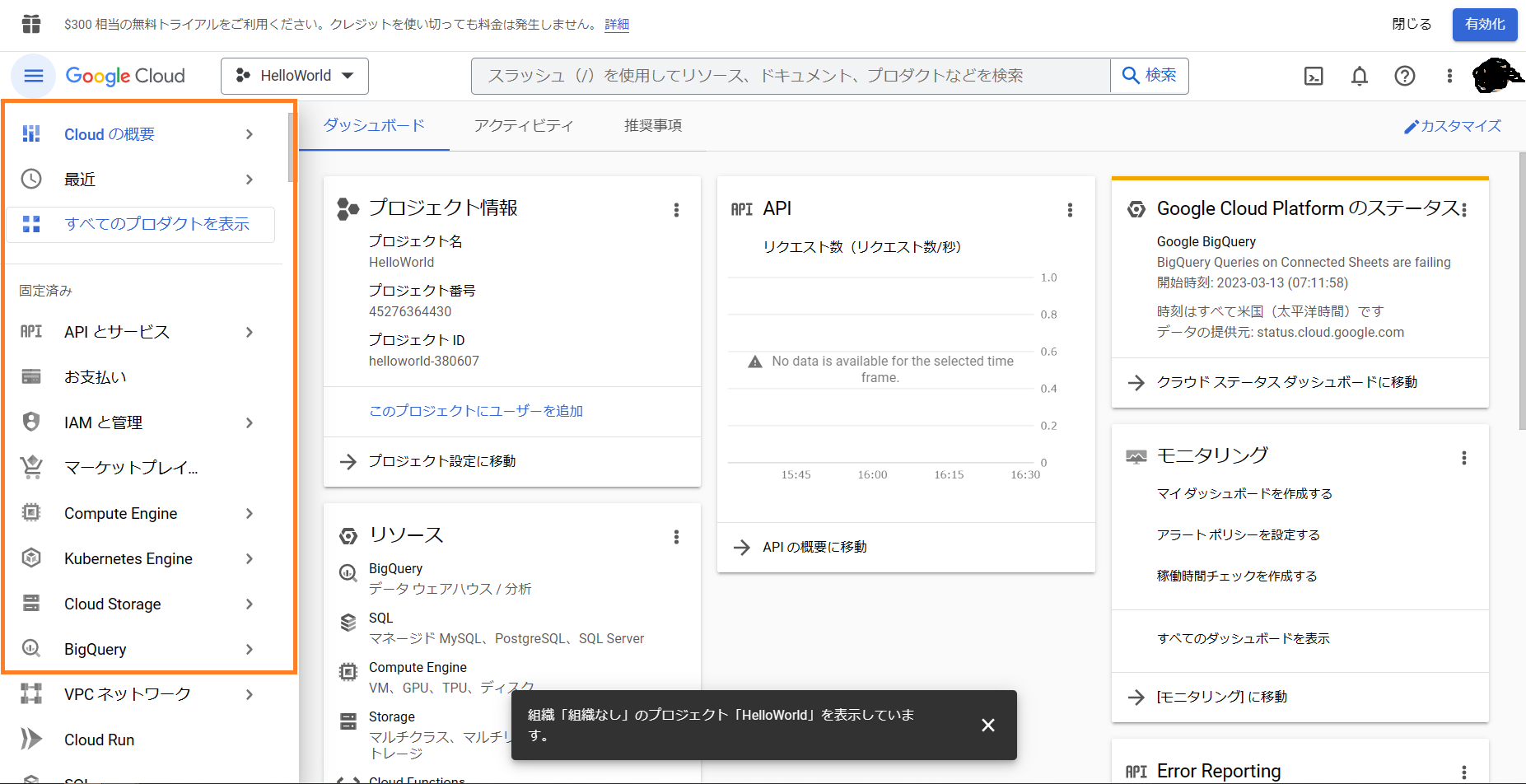Click the API とサービス sidebar icon

click(31, 331)
